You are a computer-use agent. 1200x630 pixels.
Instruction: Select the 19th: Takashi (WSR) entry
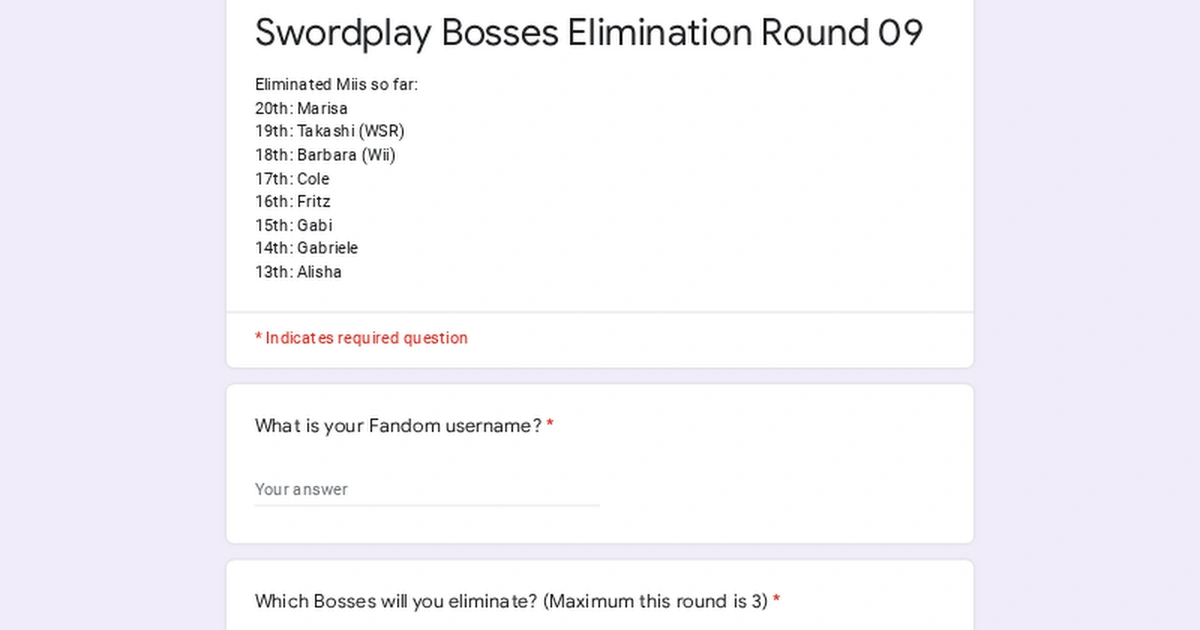point(330,131)
